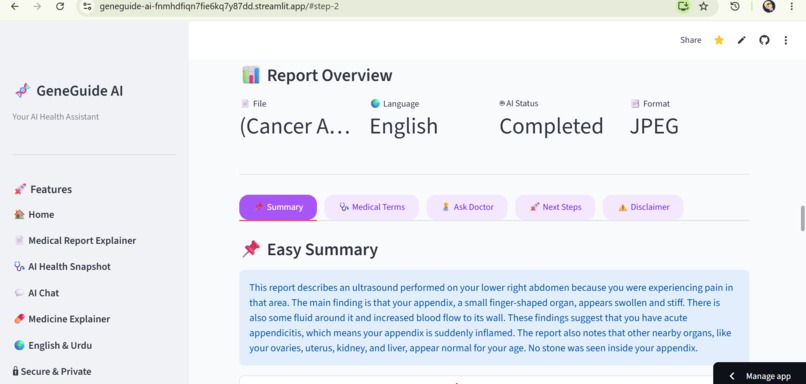Click the browser forward arrow
The width and height of the screenshot is (806, 384).
pyautogui.click(x=37, y=7)
